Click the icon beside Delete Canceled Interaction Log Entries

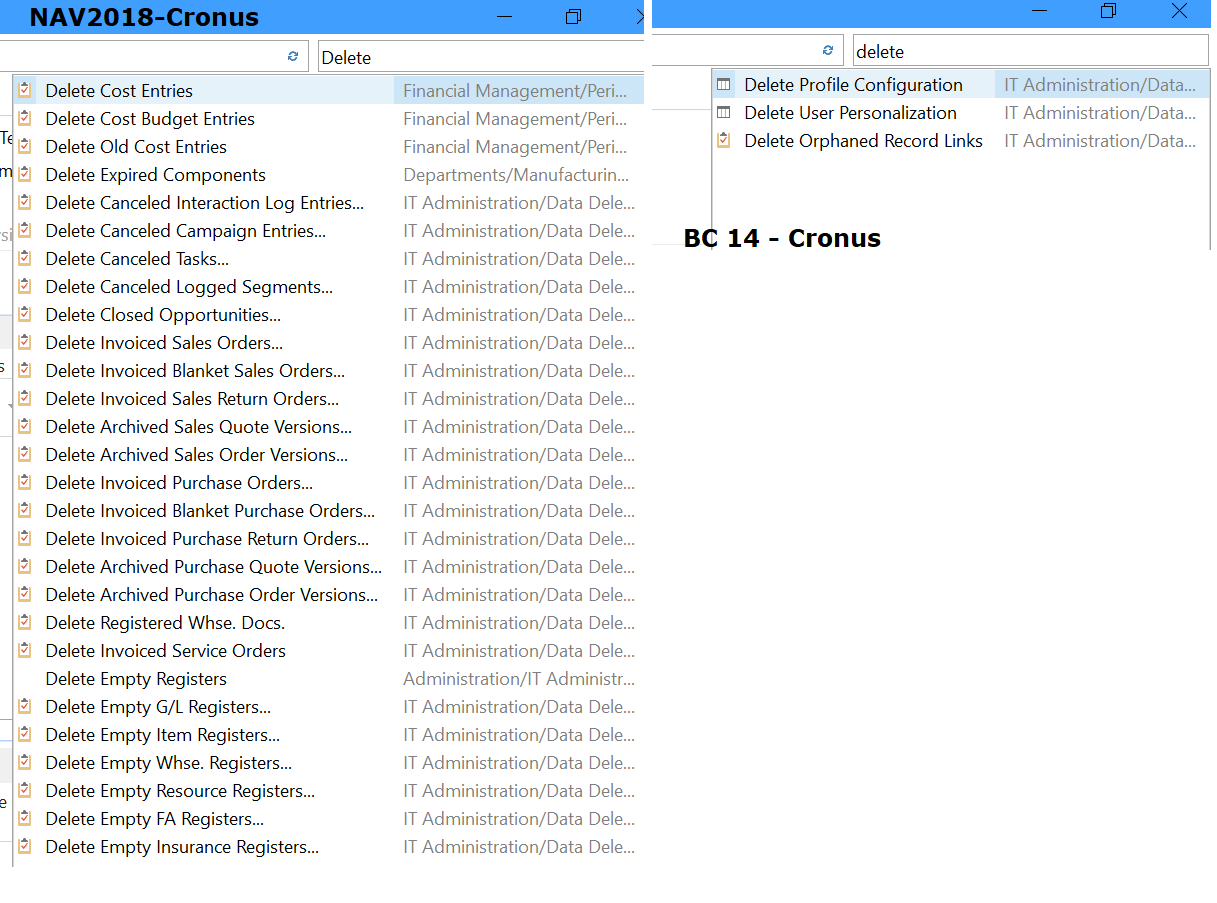point(25,202)
